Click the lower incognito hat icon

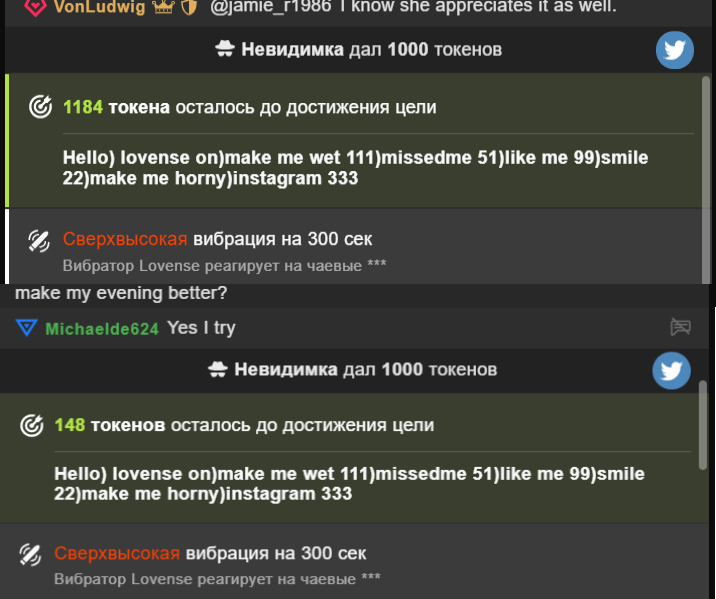point(218,369)
